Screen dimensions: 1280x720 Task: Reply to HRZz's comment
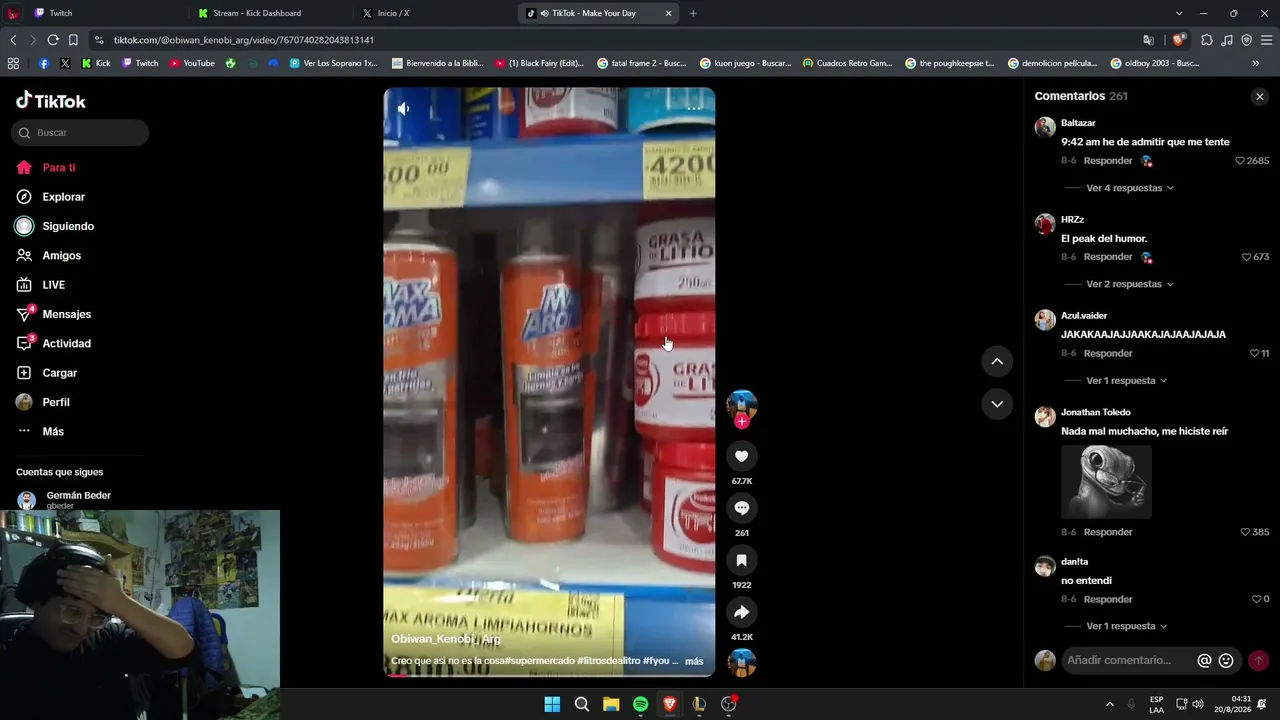1108,257
